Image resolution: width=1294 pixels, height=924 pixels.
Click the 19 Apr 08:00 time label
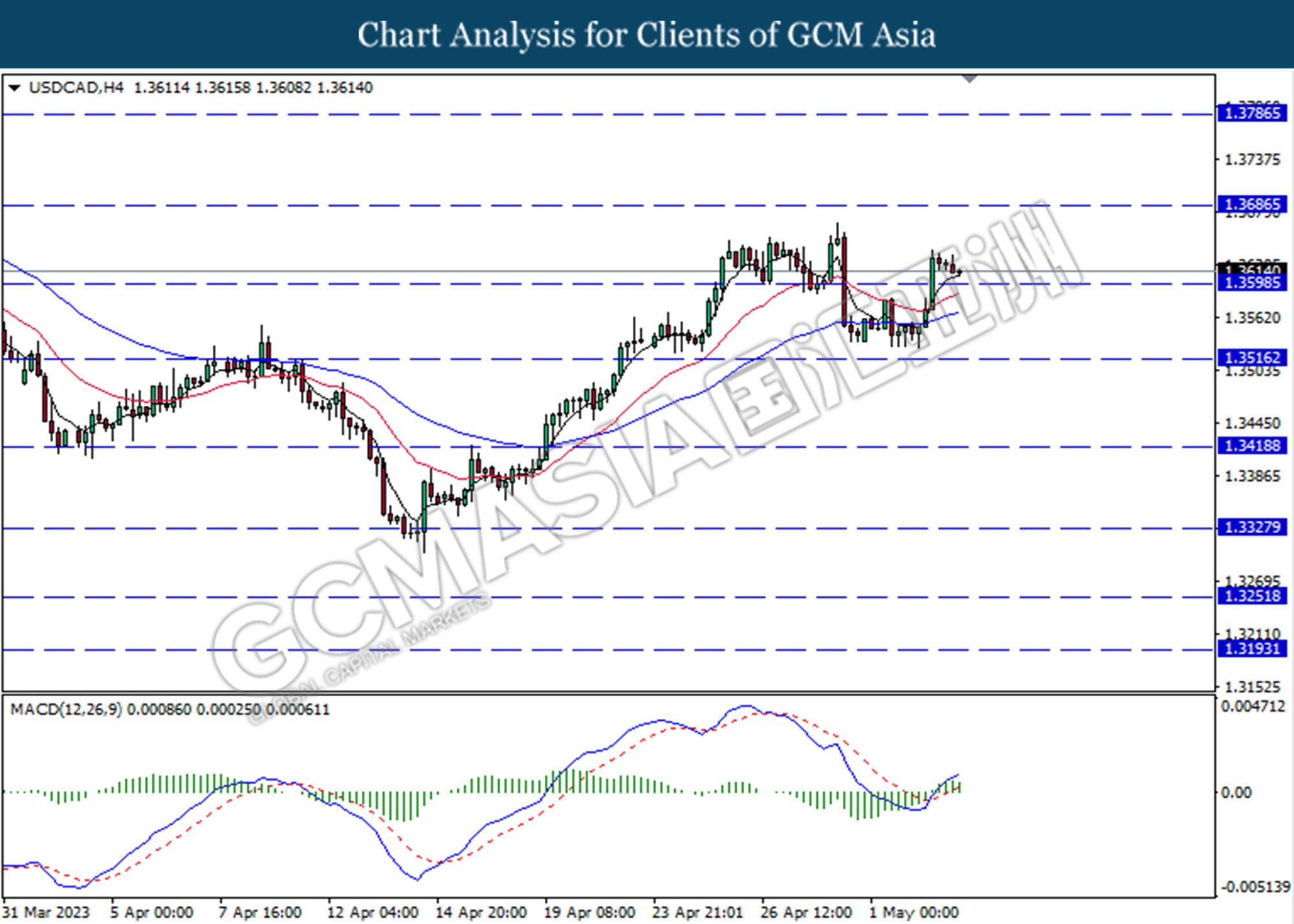point(589,912)
